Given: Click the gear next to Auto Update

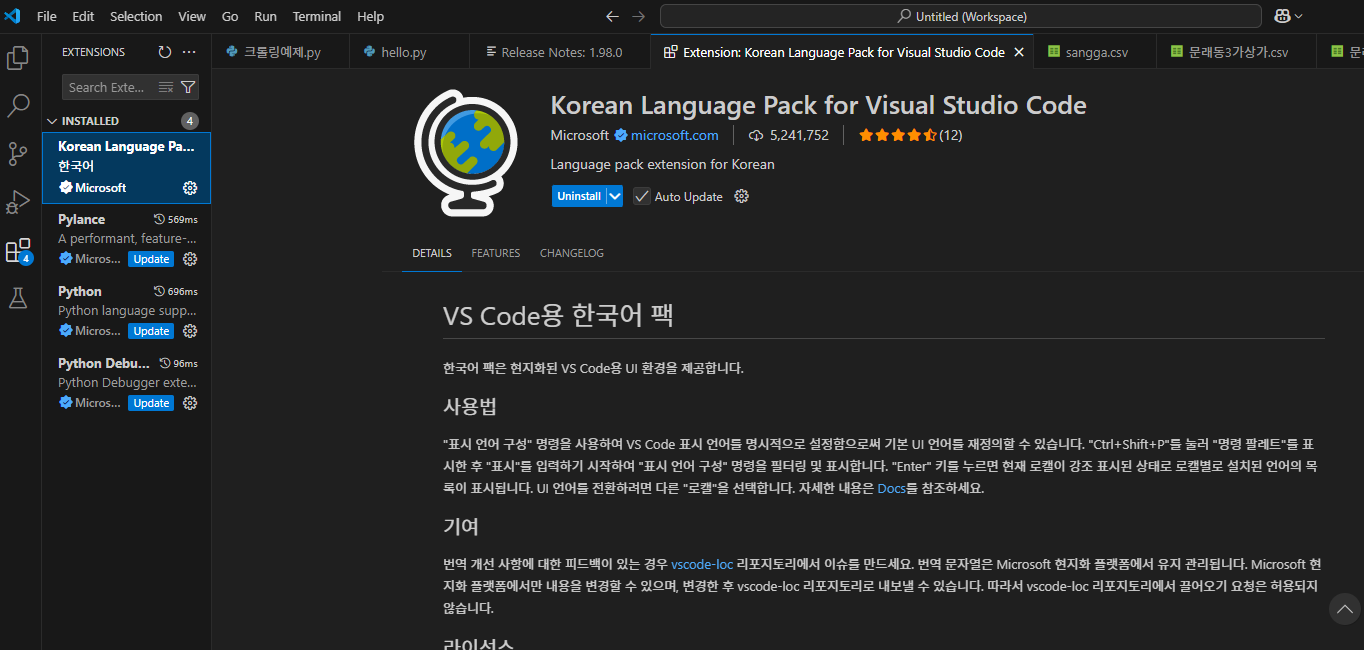Looking at the screenshot, I should (741, 196).
